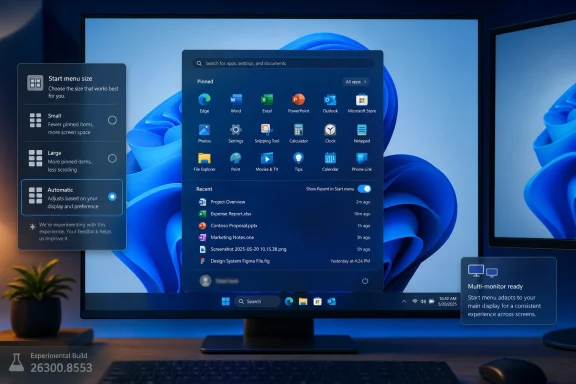Open Contoso Proposal.pptx from Recent
This screenshot has width=576, height=384.
click(x=284, y=226)
